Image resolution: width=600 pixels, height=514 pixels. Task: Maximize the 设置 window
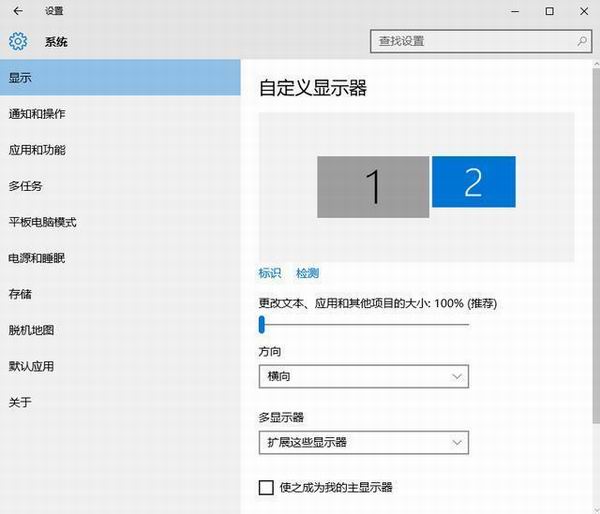(x=549, y=11)
